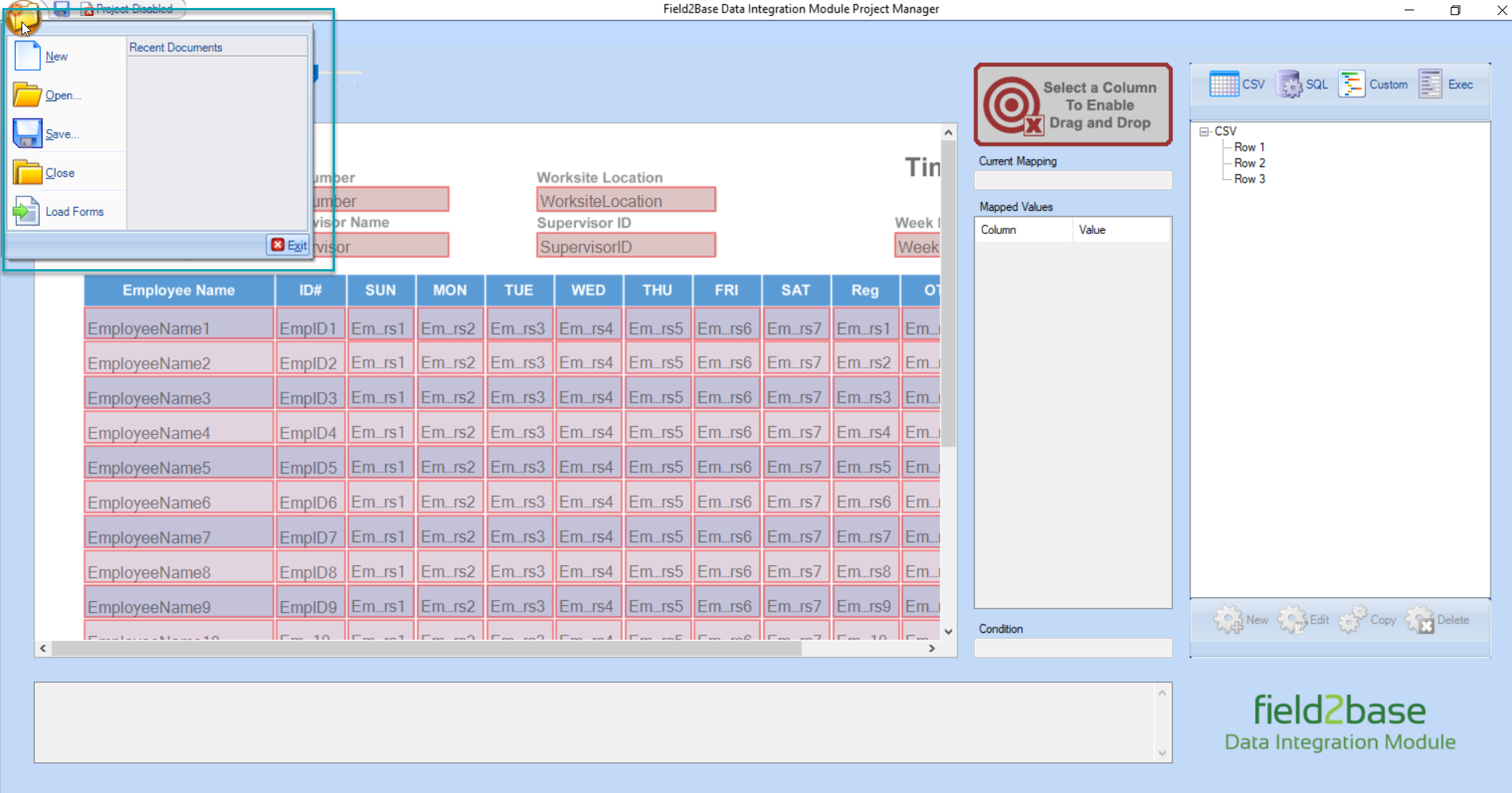
Task: Select Row 2 in the CSV tree
Action: tap(1249, 163)
